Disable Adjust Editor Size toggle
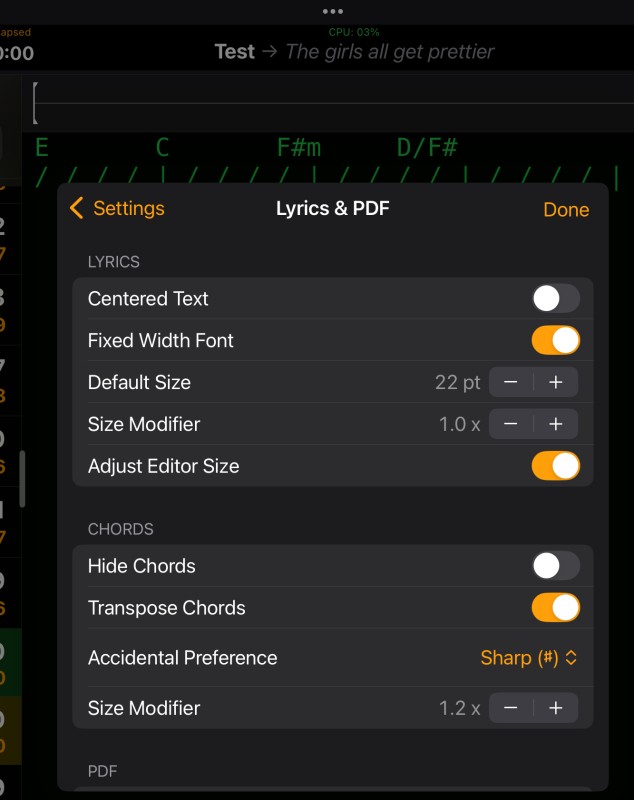The height and width of the screenshot is (800, 634). point(555,466)
